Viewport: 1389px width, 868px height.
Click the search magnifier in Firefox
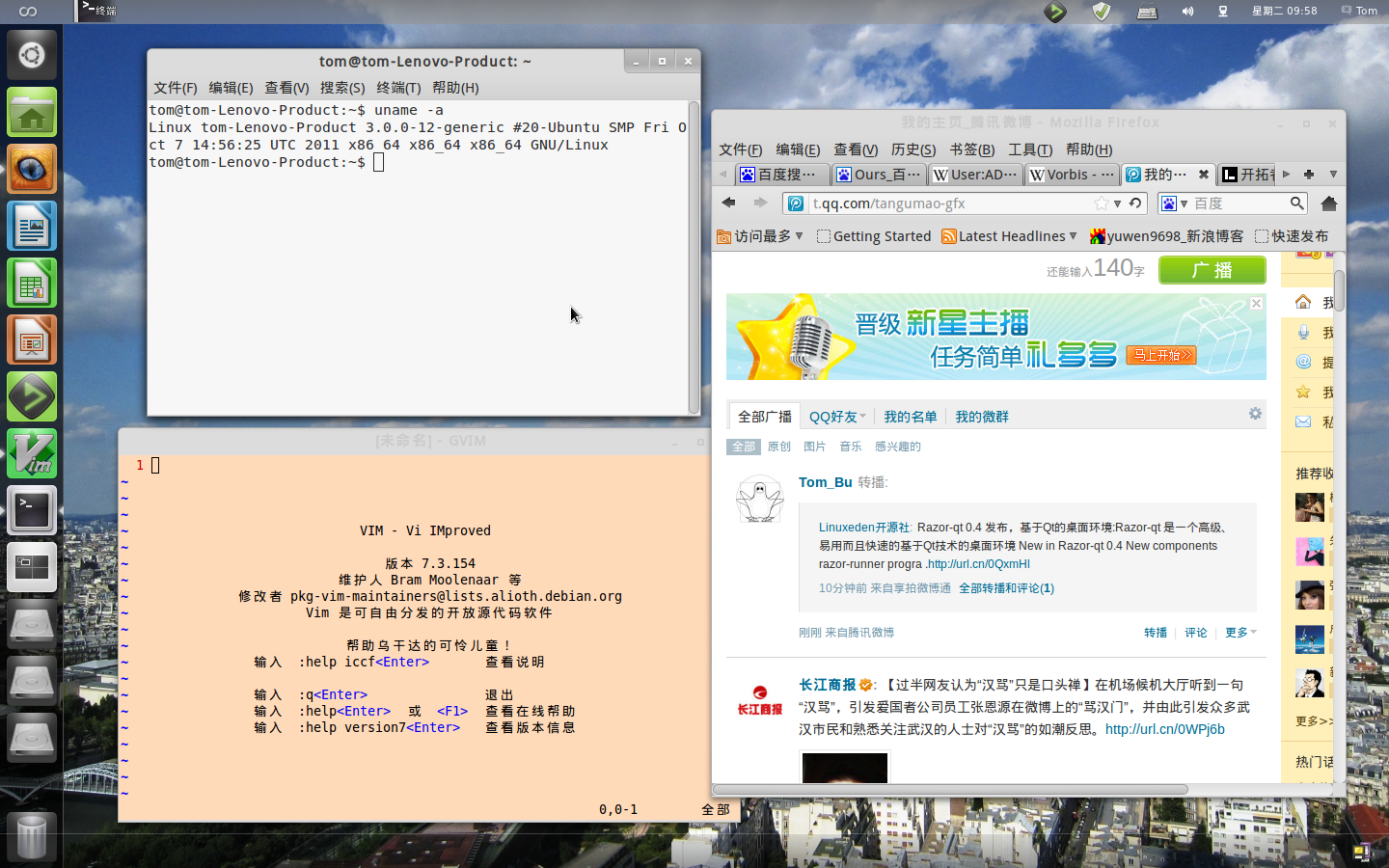1297,203
